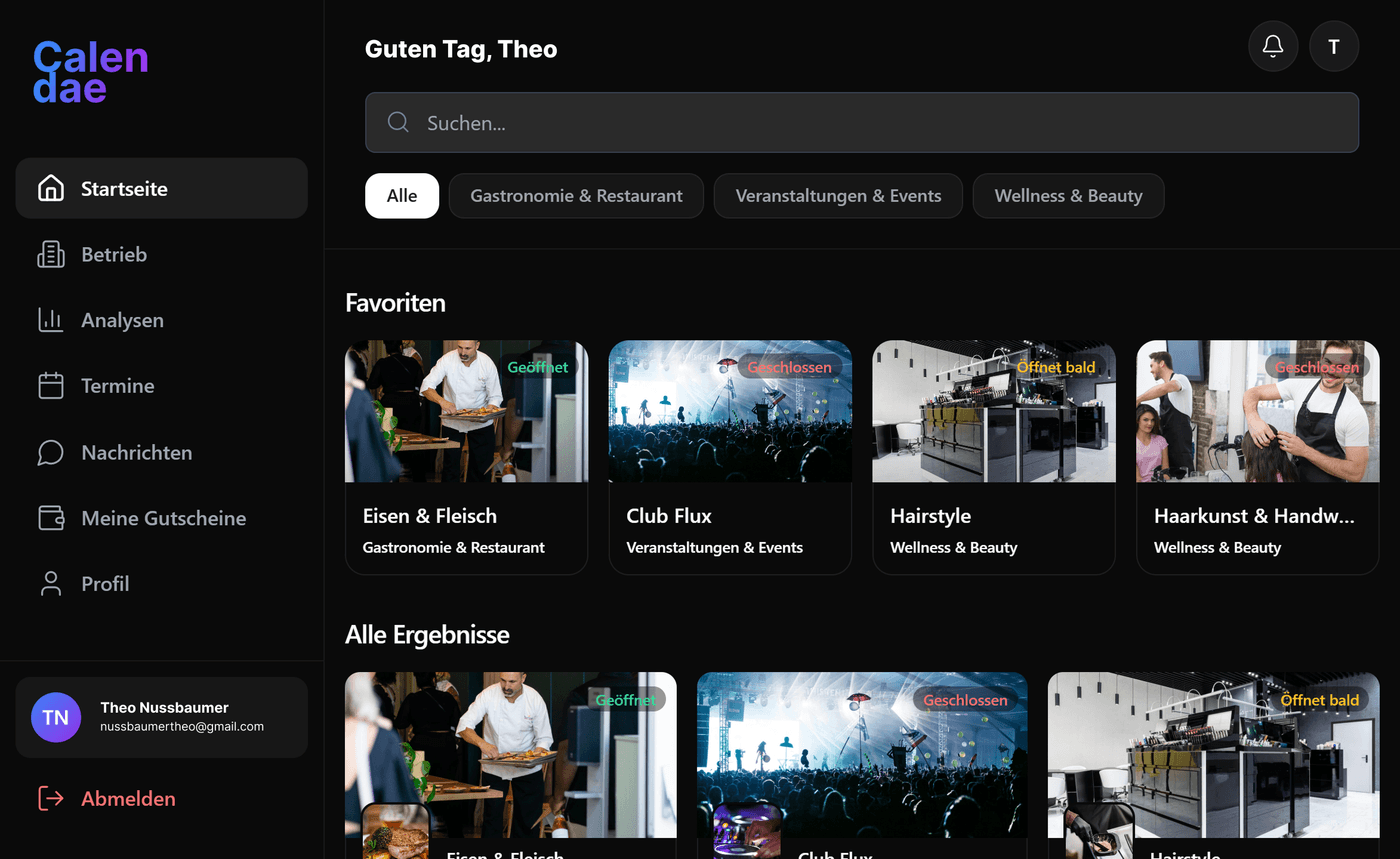Click the Termine calendar icon

click(50, 386)
